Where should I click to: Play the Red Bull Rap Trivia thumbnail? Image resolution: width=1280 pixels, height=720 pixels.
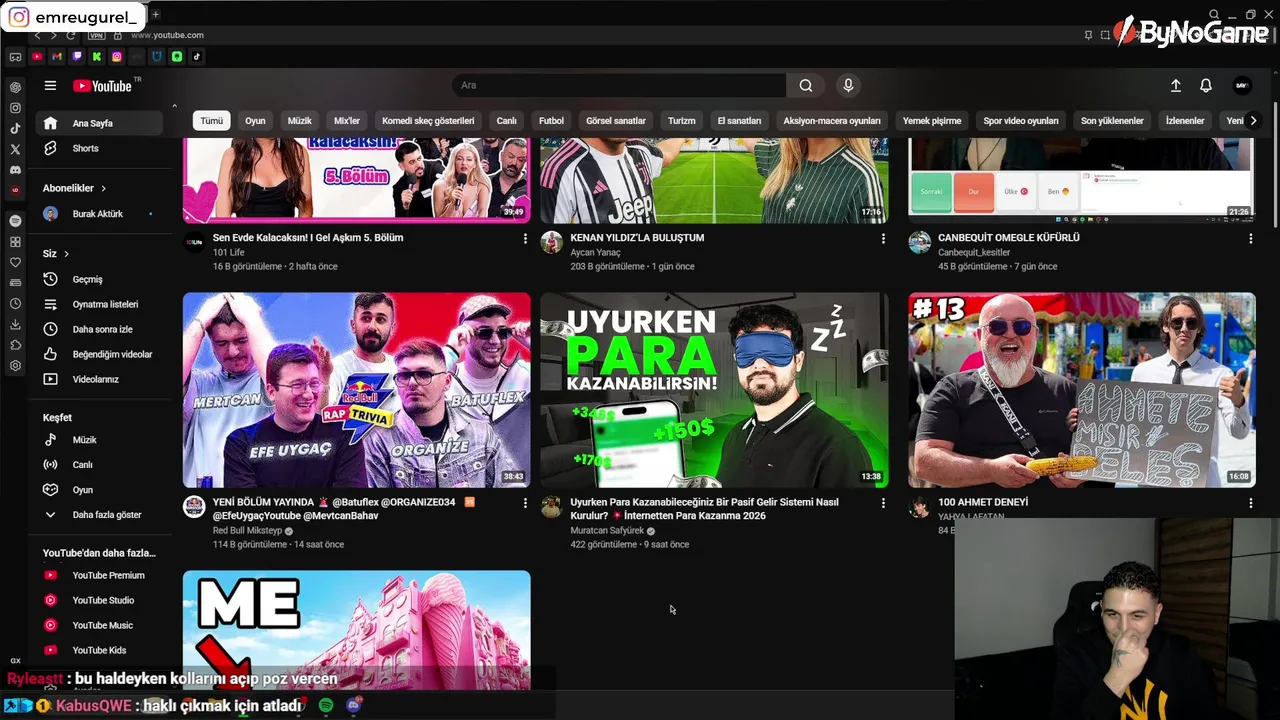click(x=356, y=390)
